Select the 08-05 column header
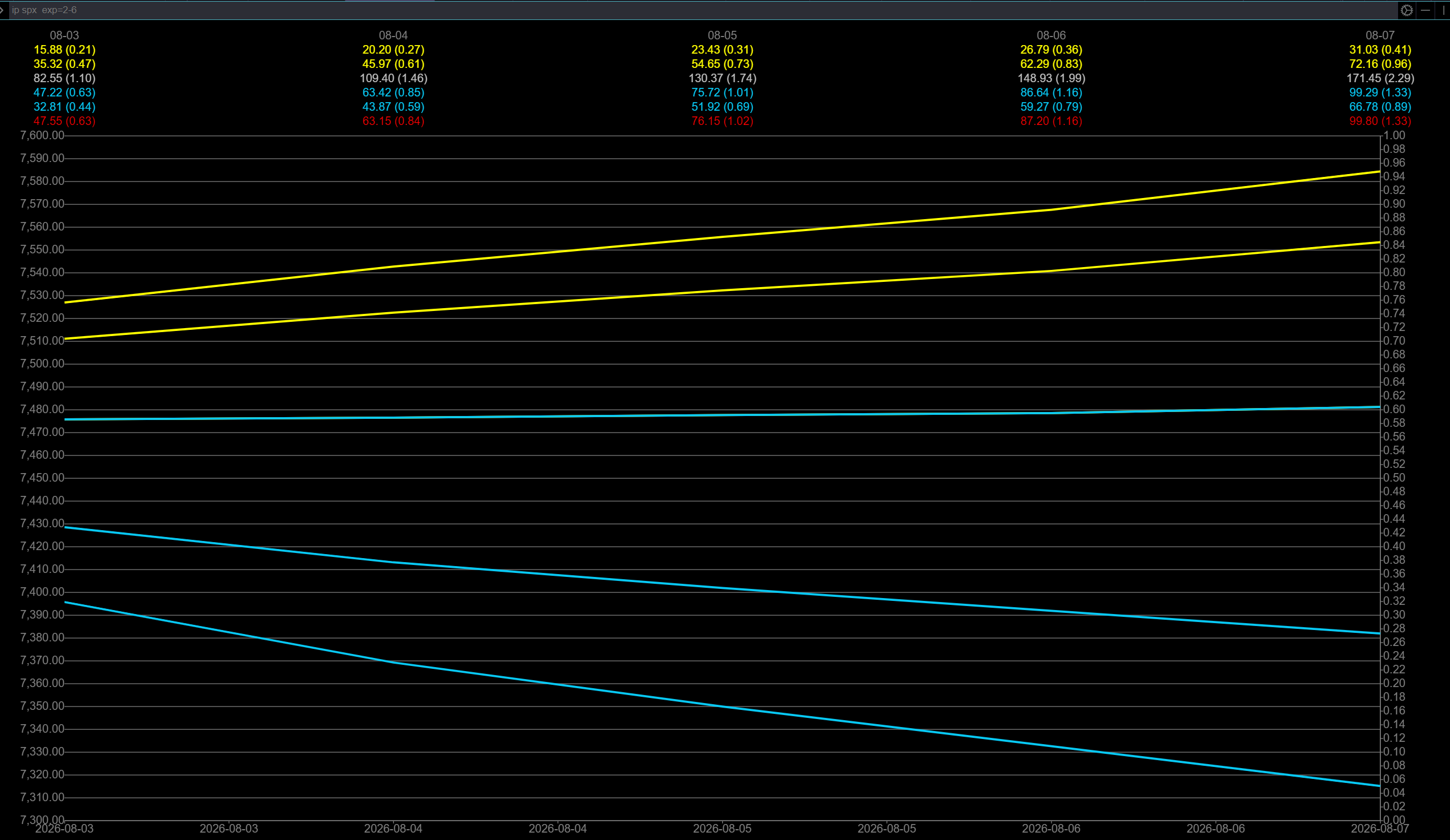 click(723, 36)
